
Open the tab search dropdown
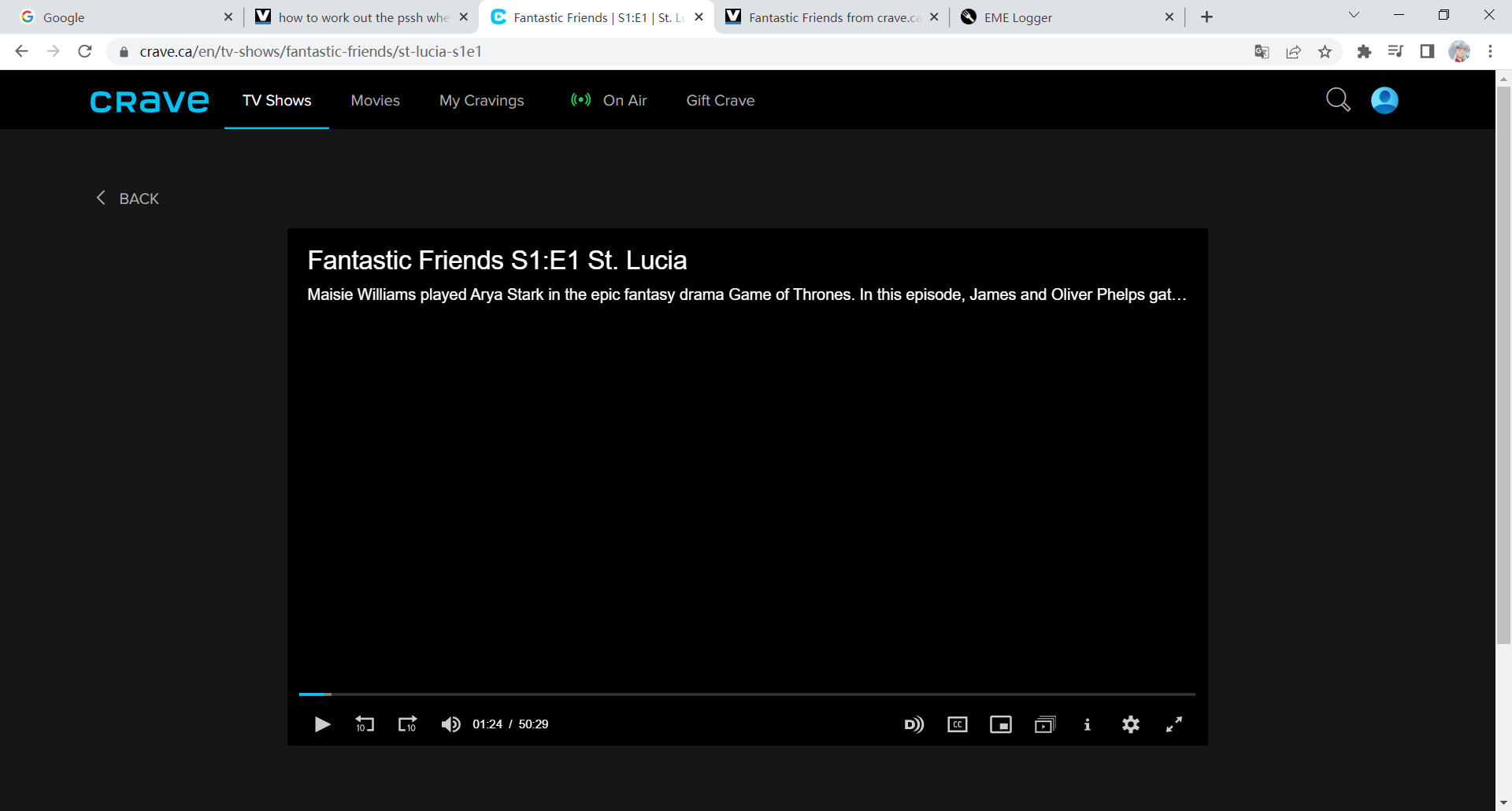[1354, 15]
